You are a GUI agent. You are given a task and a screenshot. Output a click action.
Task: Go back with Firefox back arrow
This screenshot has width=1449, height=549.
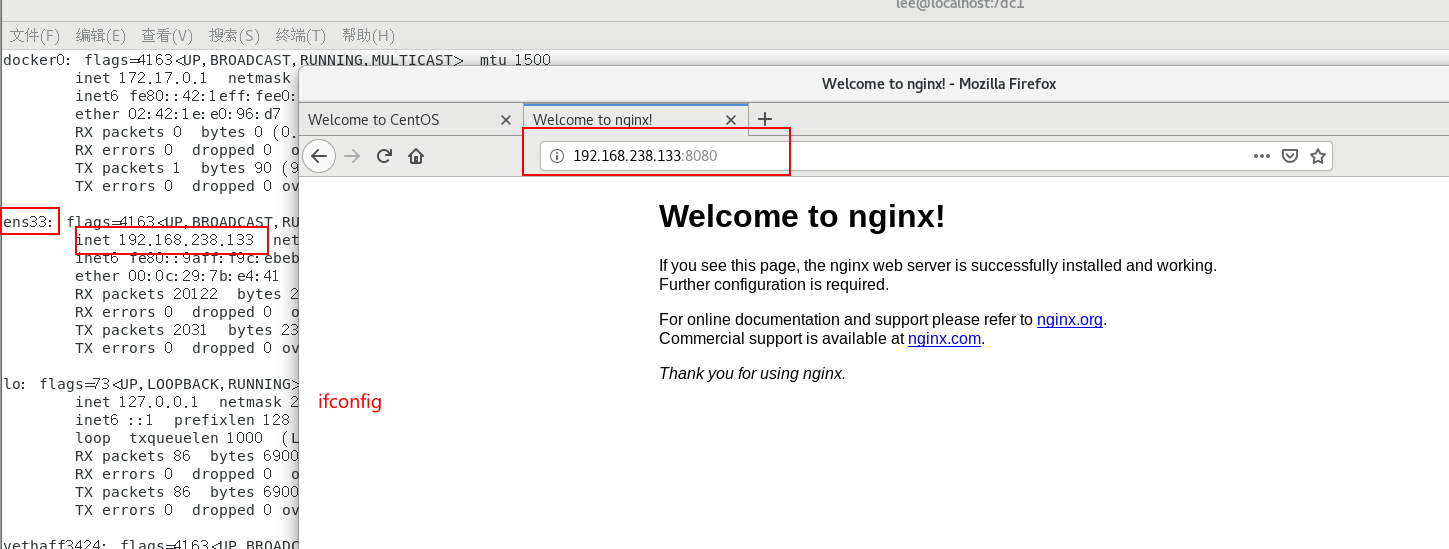click(x=319, y=156)
